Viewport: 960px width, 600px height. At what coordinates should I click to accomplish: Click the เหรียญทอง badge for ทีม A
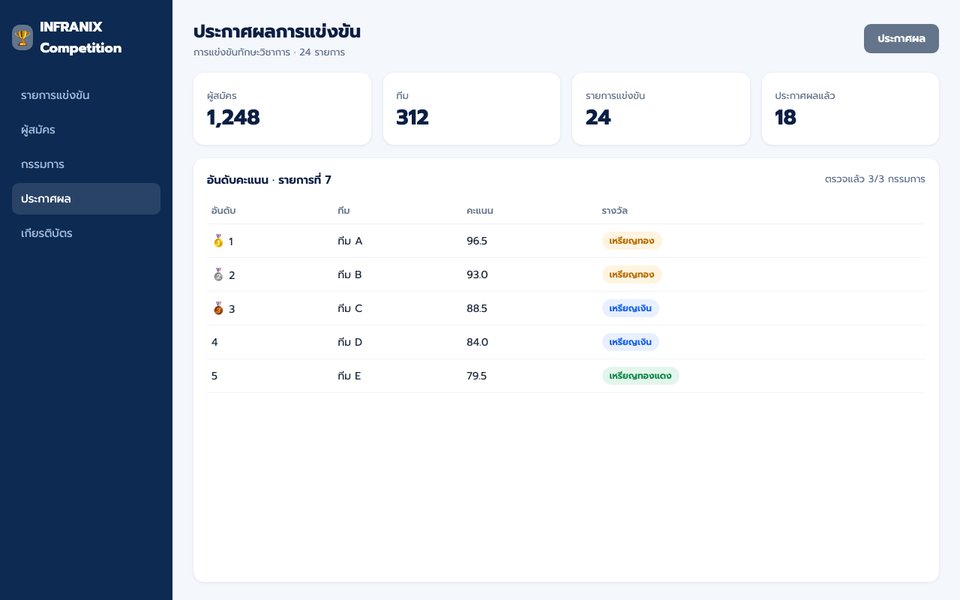pos(632,241)
